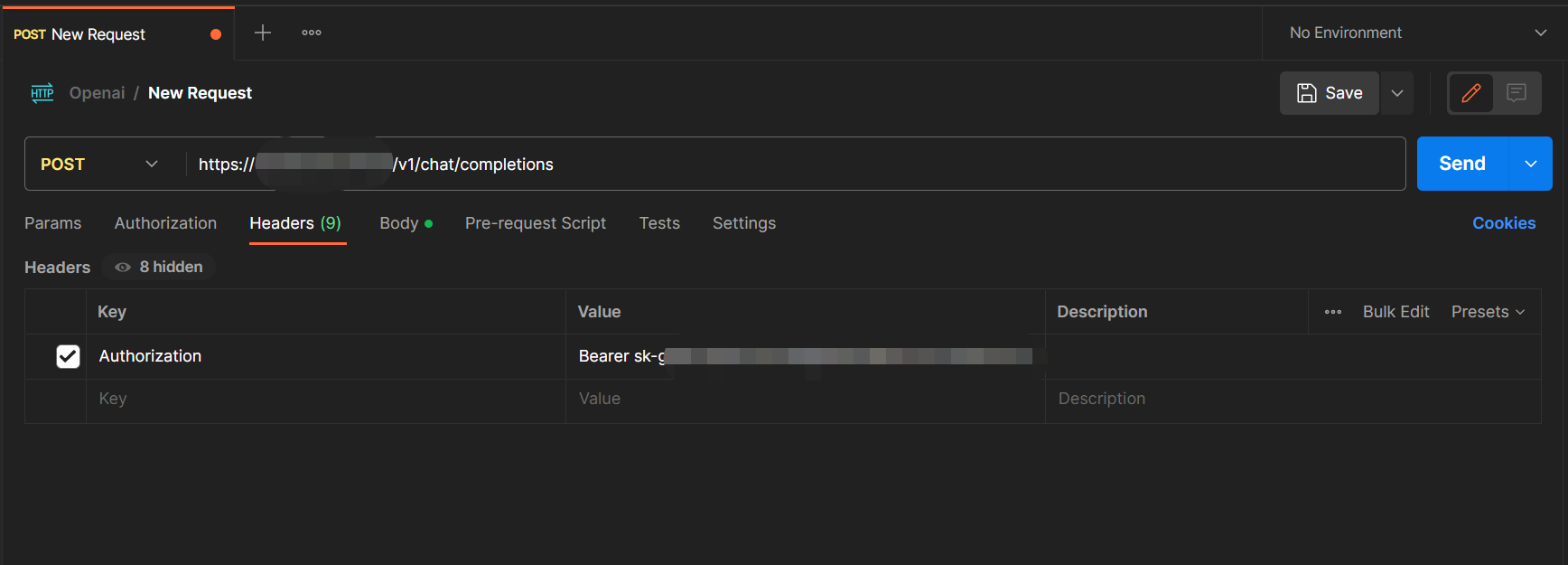Click the unsaved-changes dot on New Request tab
The image size is (1568, 565).
[x=216, y=34]
